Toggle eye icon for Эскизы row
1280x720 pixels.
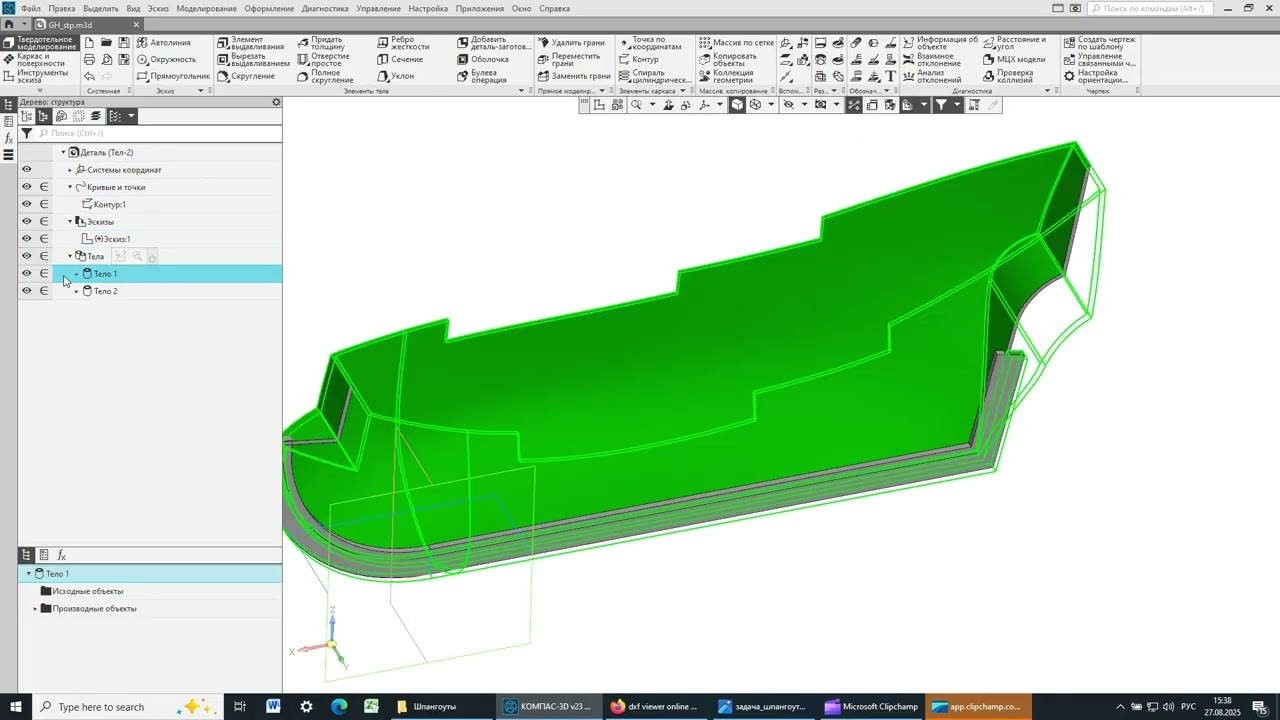pyautogui.click(x=27, y=221)
